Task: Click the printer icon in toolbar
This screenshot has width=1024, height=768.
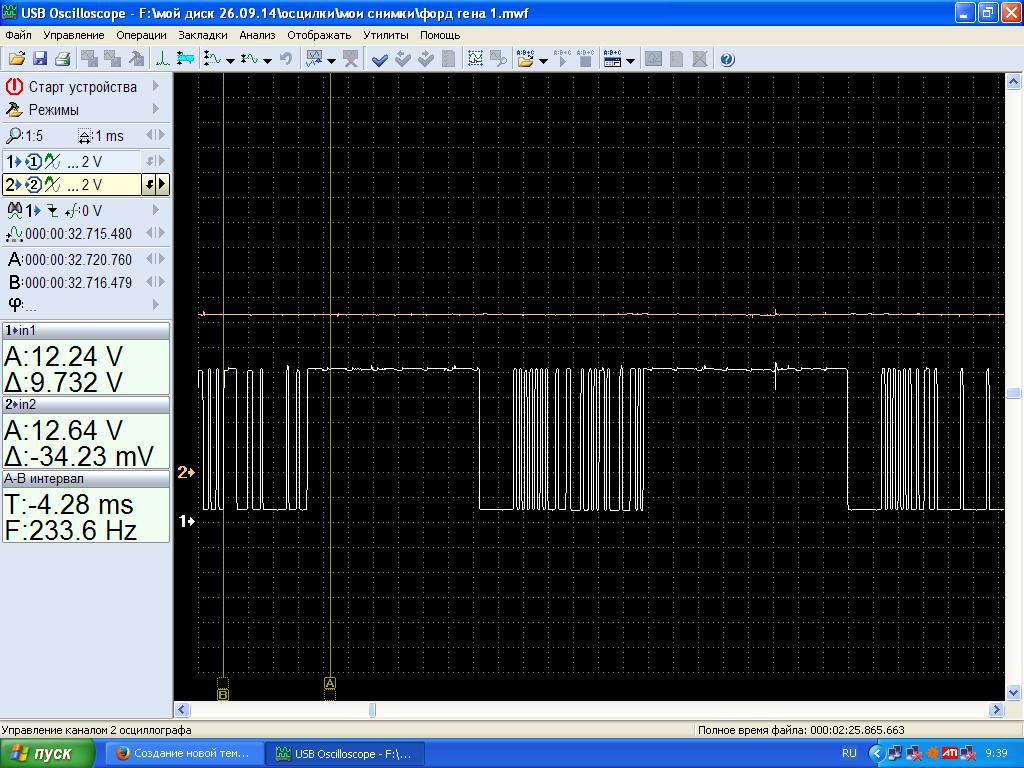Action: click(62, 59)
